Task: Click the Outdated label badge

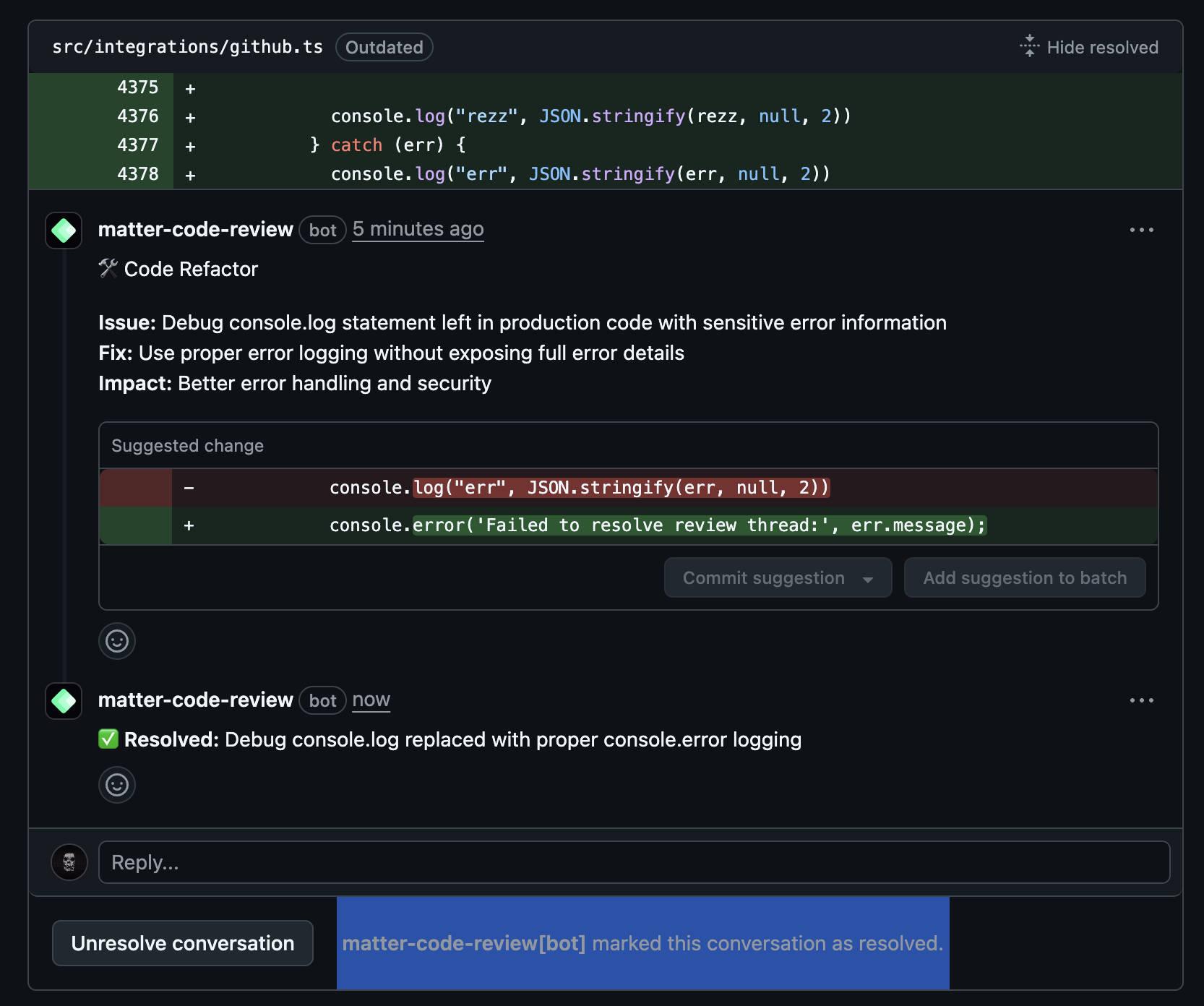Action: click(x=384, y=48)
